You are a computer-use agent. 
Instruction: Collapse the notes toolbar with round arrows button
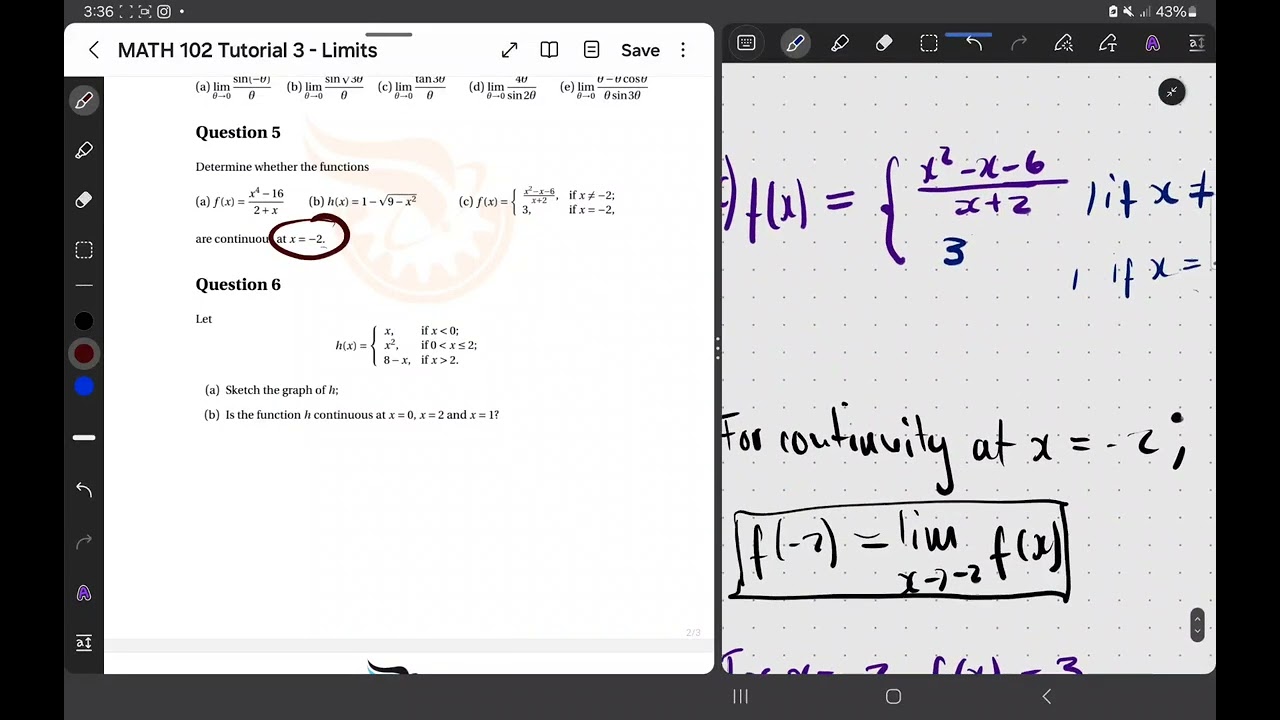click(x=1172, y=92)
